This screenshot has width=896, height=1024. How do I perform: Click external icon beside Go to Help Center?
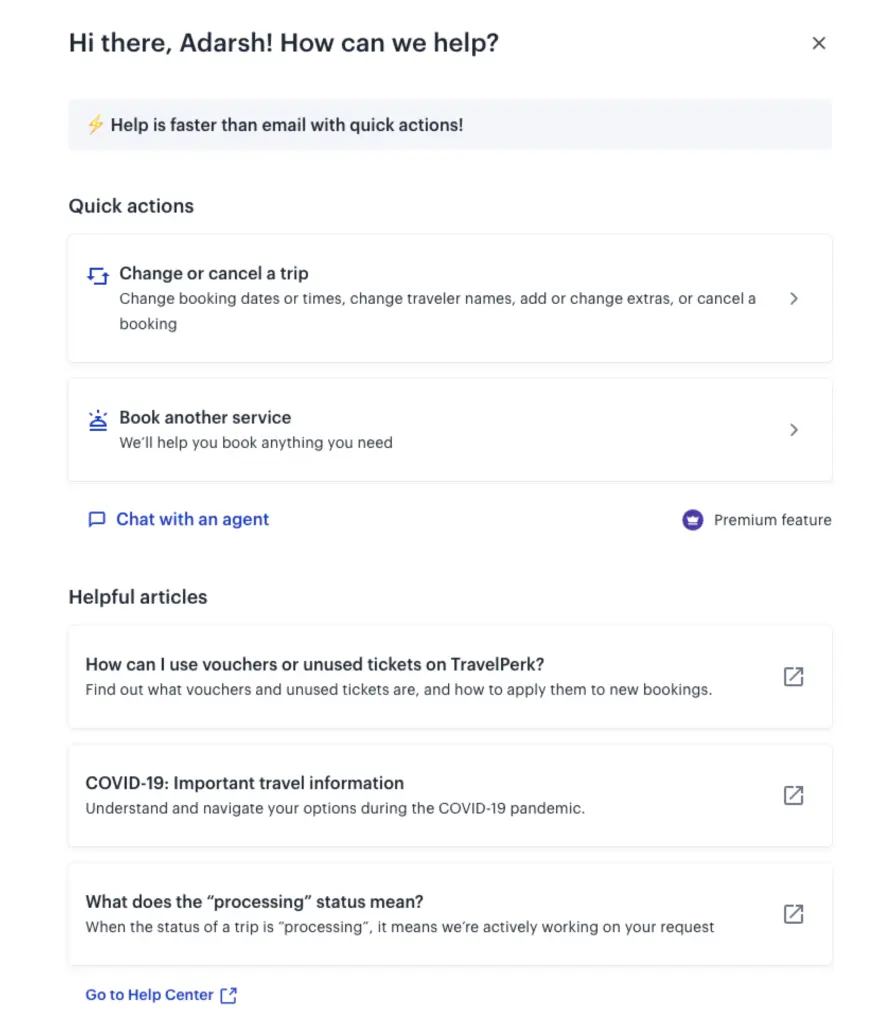(x=229, y=995)
